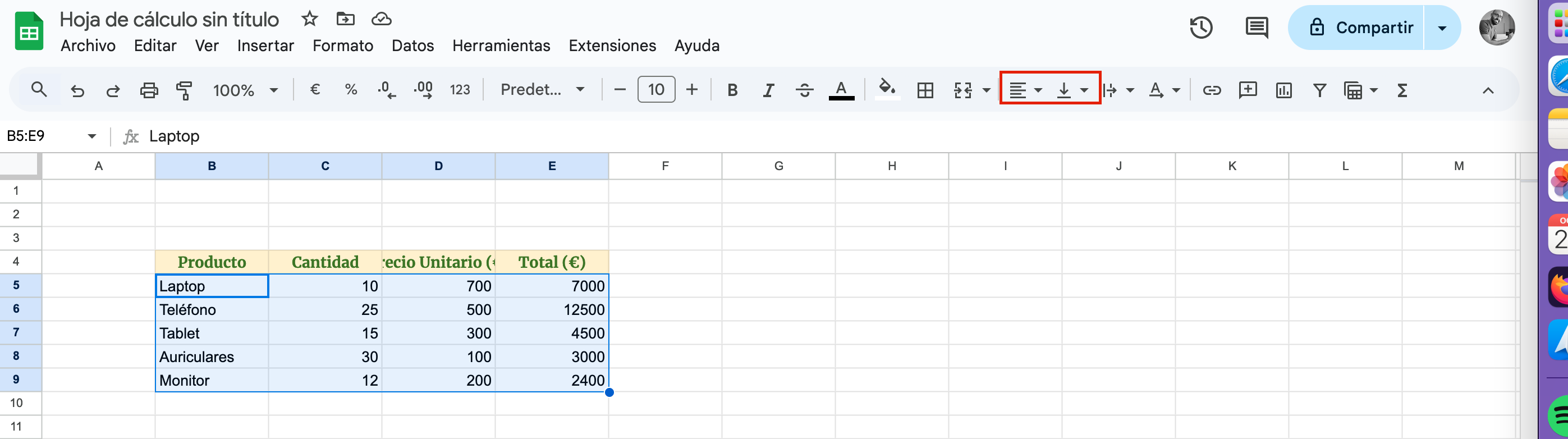
Task: Open the Insertar menu
Action: coord(265,45)
